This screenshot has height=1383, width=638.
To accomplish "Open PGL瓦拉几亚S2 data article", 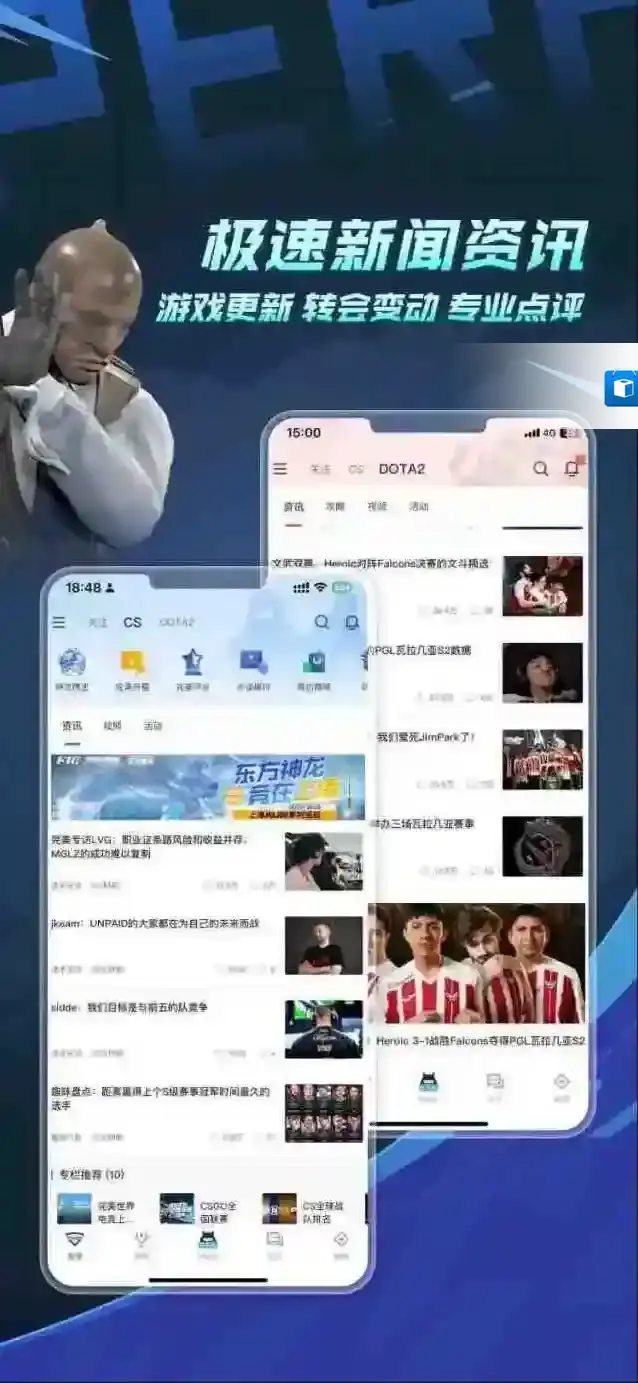I will pos(420,650).
